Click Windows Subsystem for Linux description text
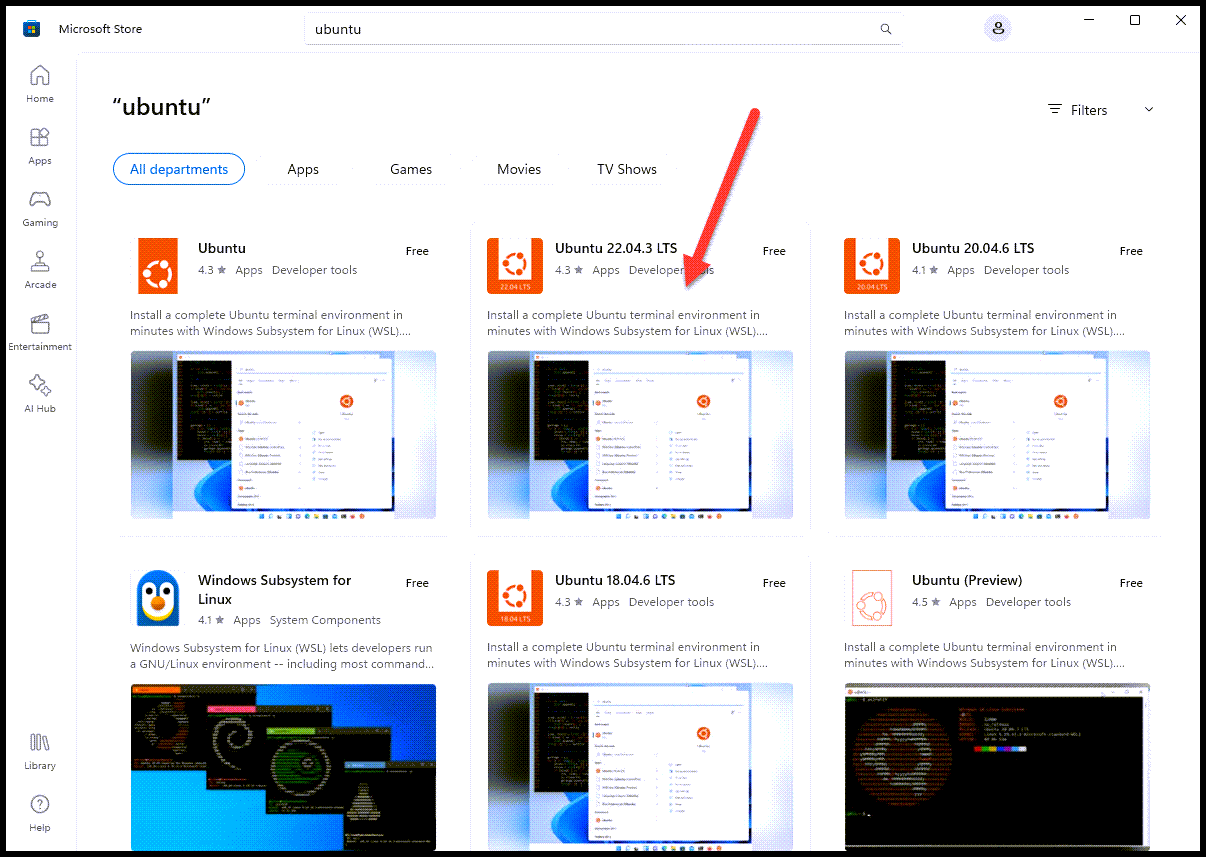The height and width of the screenshot is (857, 1206). click(x=282, y=655)
